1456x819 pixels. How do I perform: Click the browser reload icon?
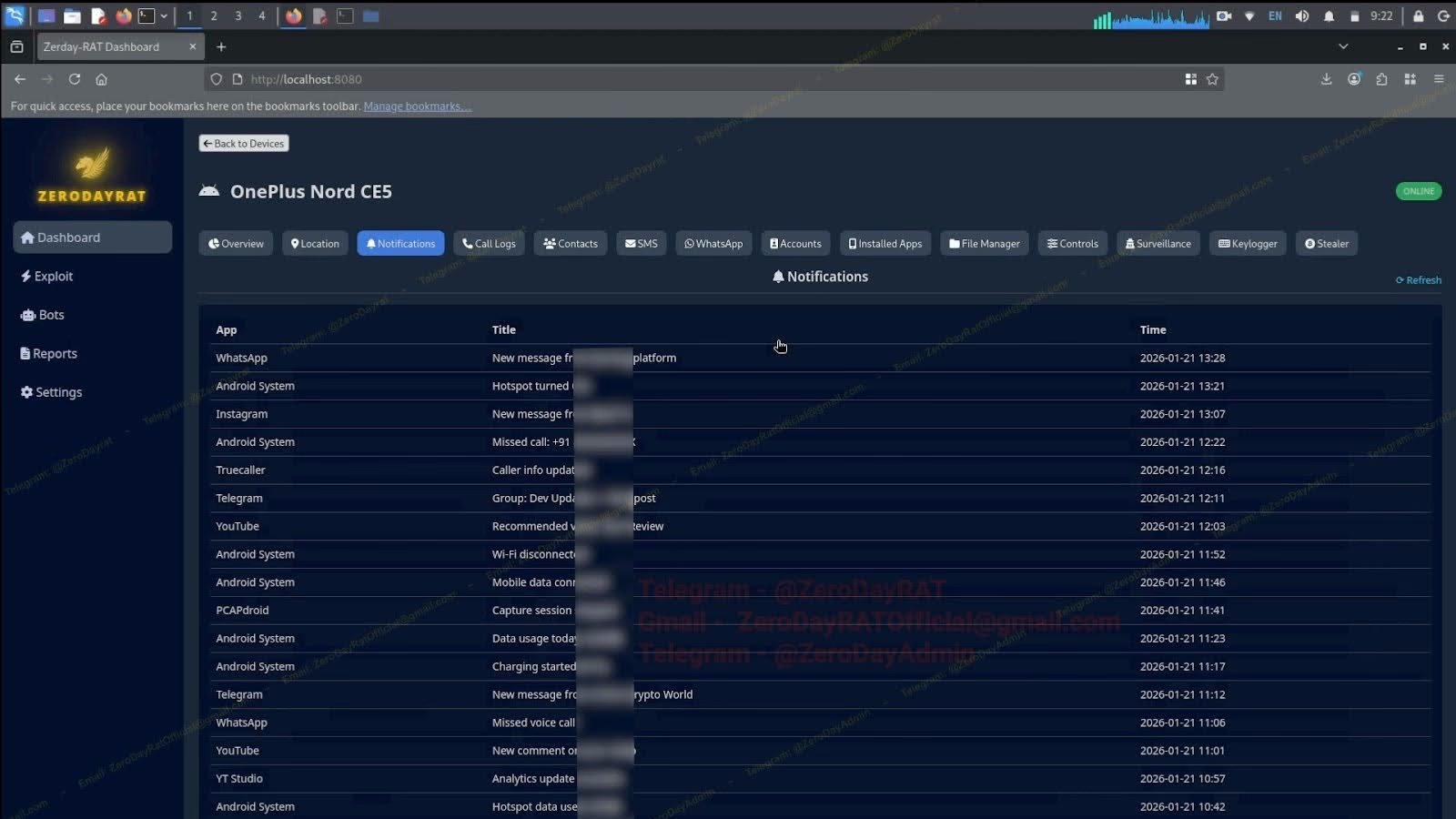(x=75, y=79)
